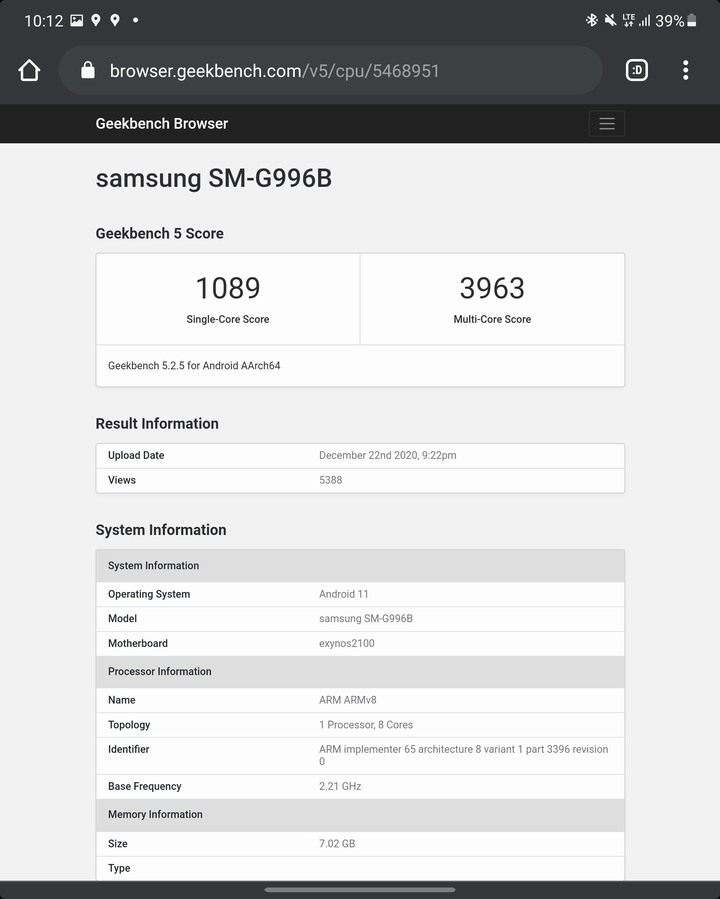Select topology value '1 Processor, 8 Cores'
The width and height of the screenshot is (720, 899).
click(x=366, y=725)
